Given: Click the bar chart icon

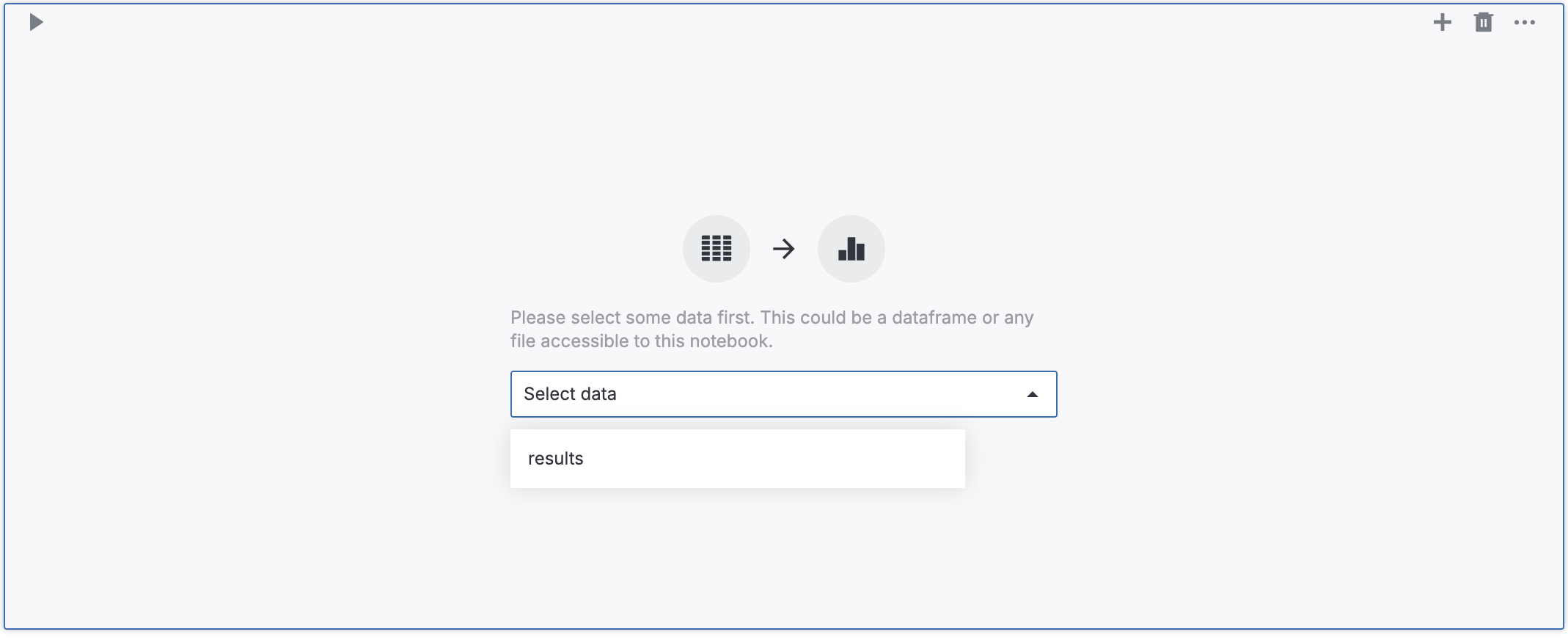Looking at the screenshot, I should click(851, 250).
